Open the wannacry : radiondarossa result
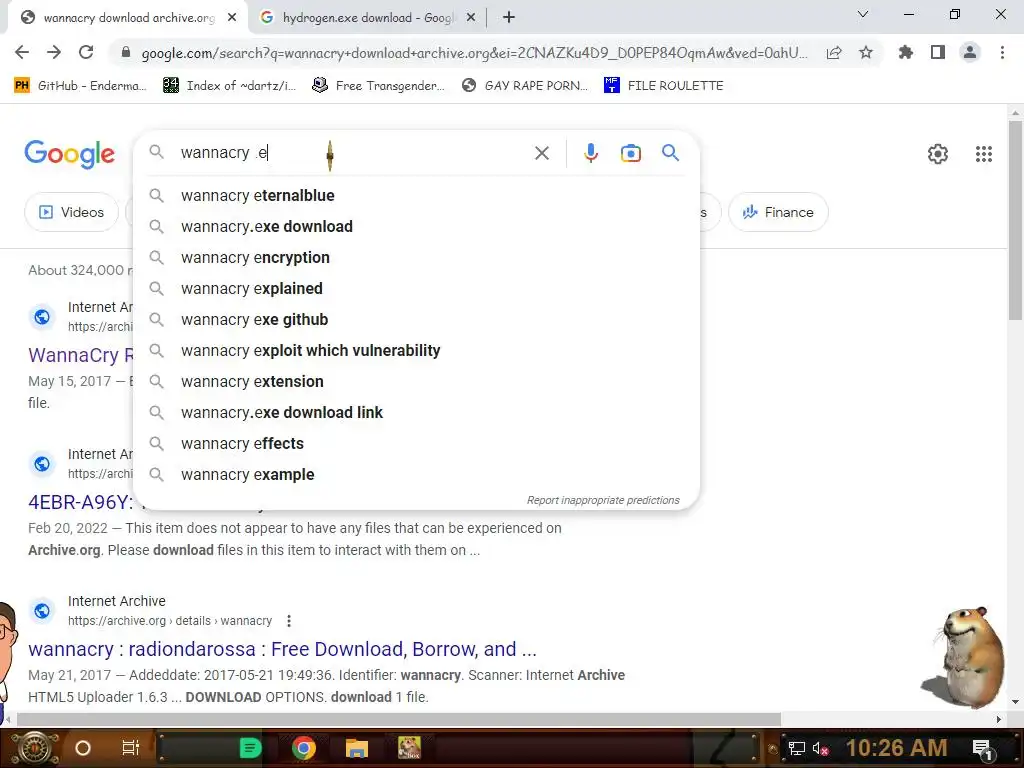This screenshot has width=1024, height=768. click(x=282, y=649)
